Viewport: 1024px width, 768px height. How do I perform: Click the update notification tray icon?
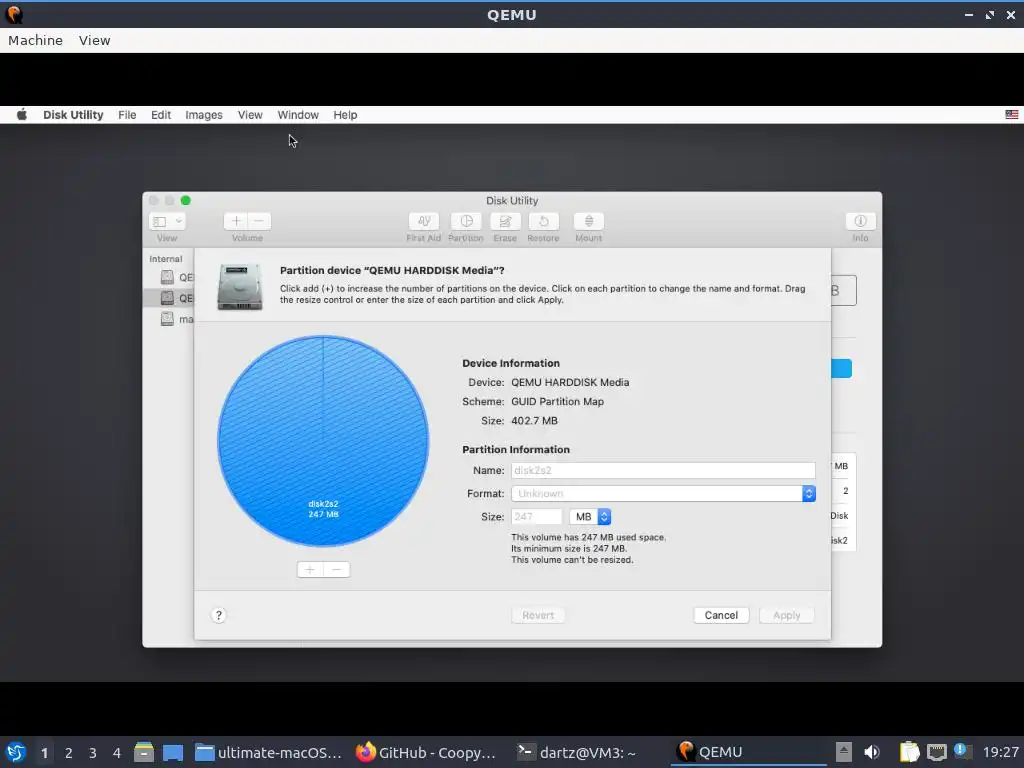(961, 751)
